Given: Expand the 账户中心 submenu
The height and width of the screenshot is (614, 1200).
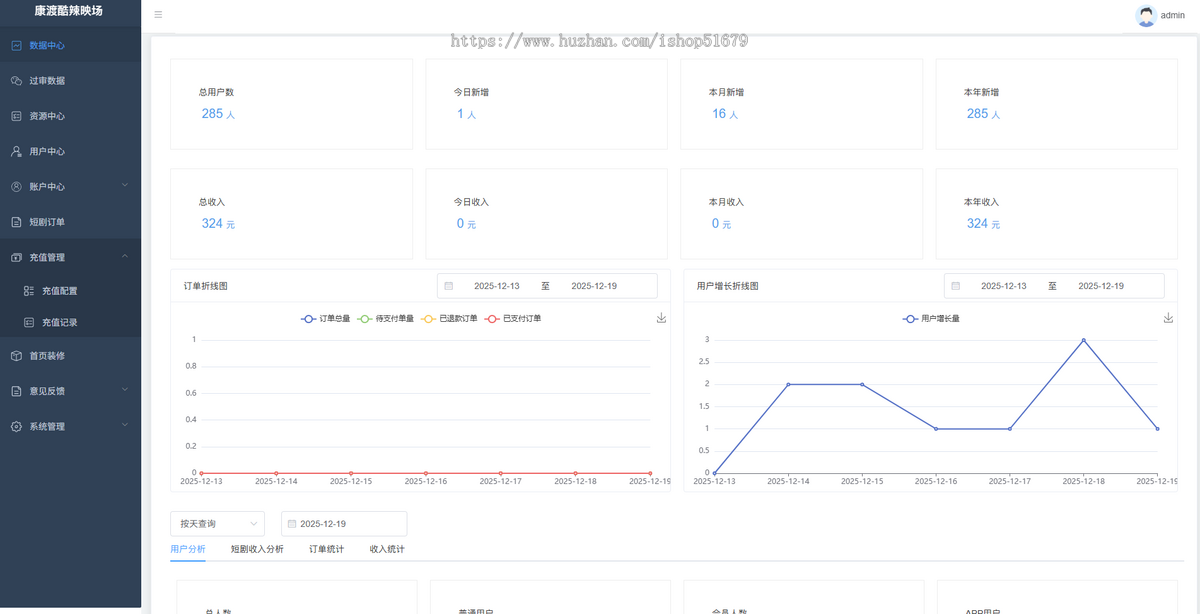Looking at the screenshot, I should pos(70,187).
